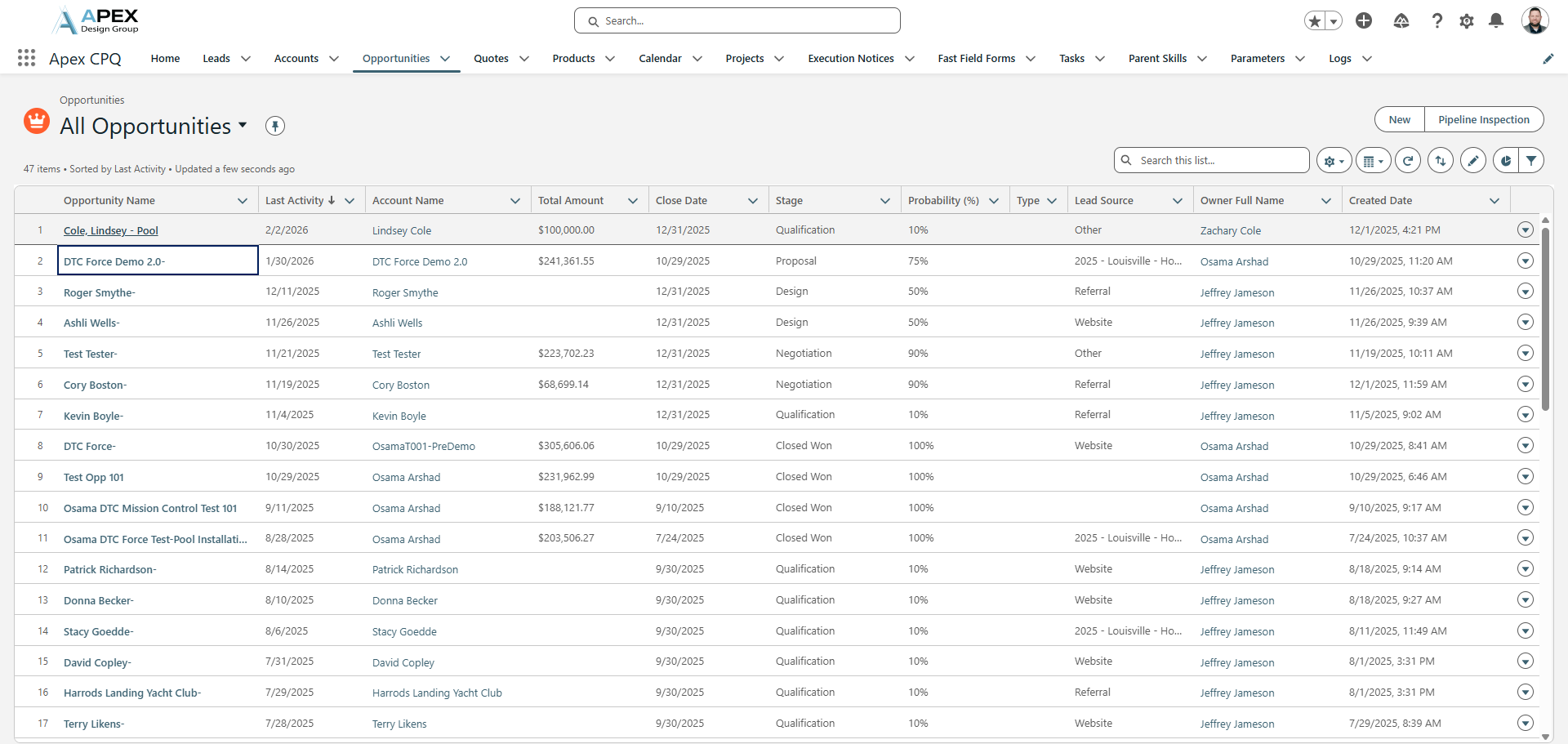Open the Pipeline Inspection view
Image resolution: width=1568 pixels, height=744 pixels.
coord(1483,119)
